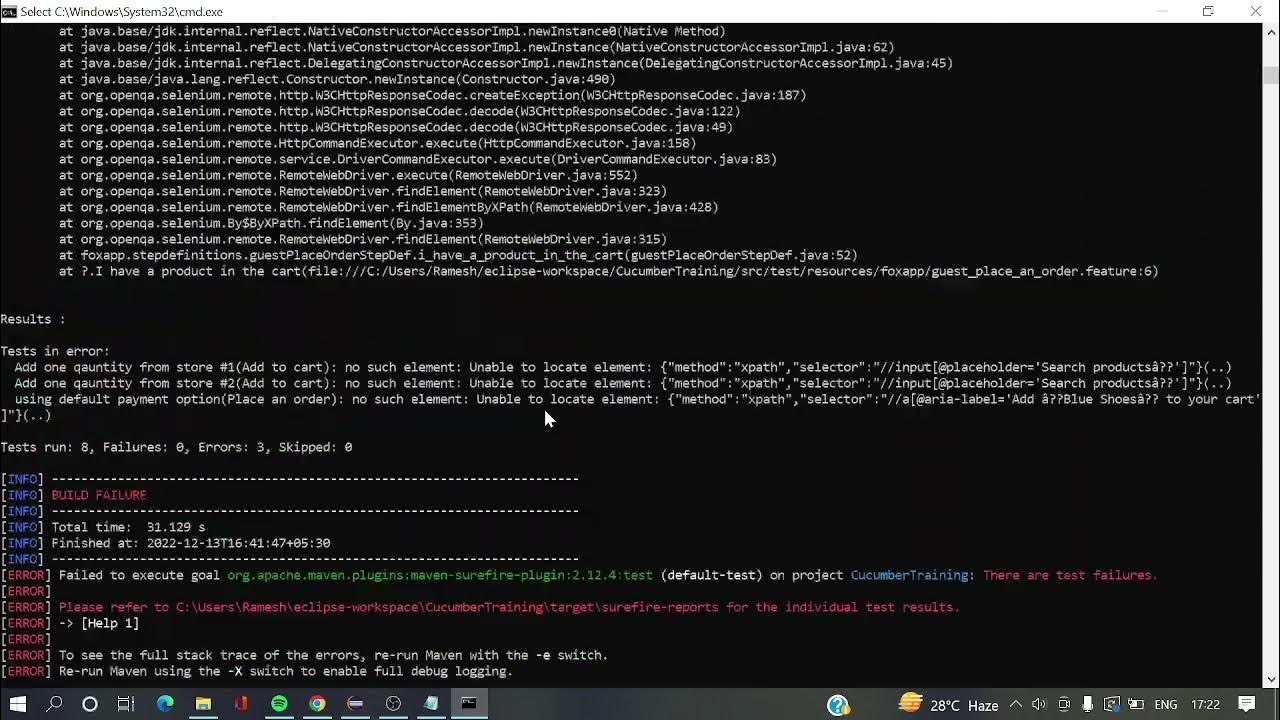Click the 'Tests run: 8, Failures: 0' line
The image size is (1280, 720).
click(x=176, y=447)
